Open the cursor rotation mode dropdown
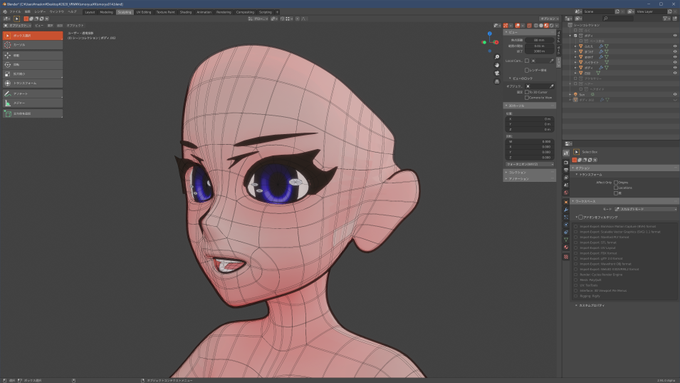680x383 pixels. pos(530,164)
